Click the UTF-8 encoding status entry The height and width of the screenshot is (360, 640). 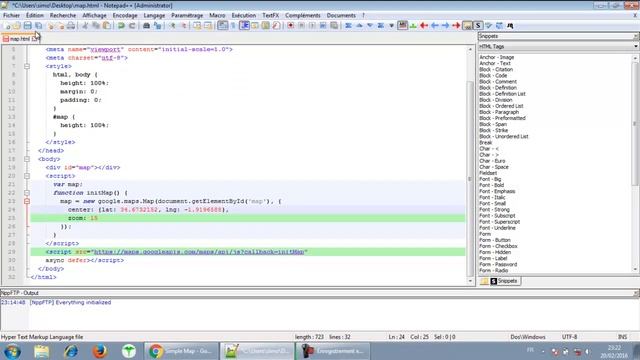[x=569, y=337]
